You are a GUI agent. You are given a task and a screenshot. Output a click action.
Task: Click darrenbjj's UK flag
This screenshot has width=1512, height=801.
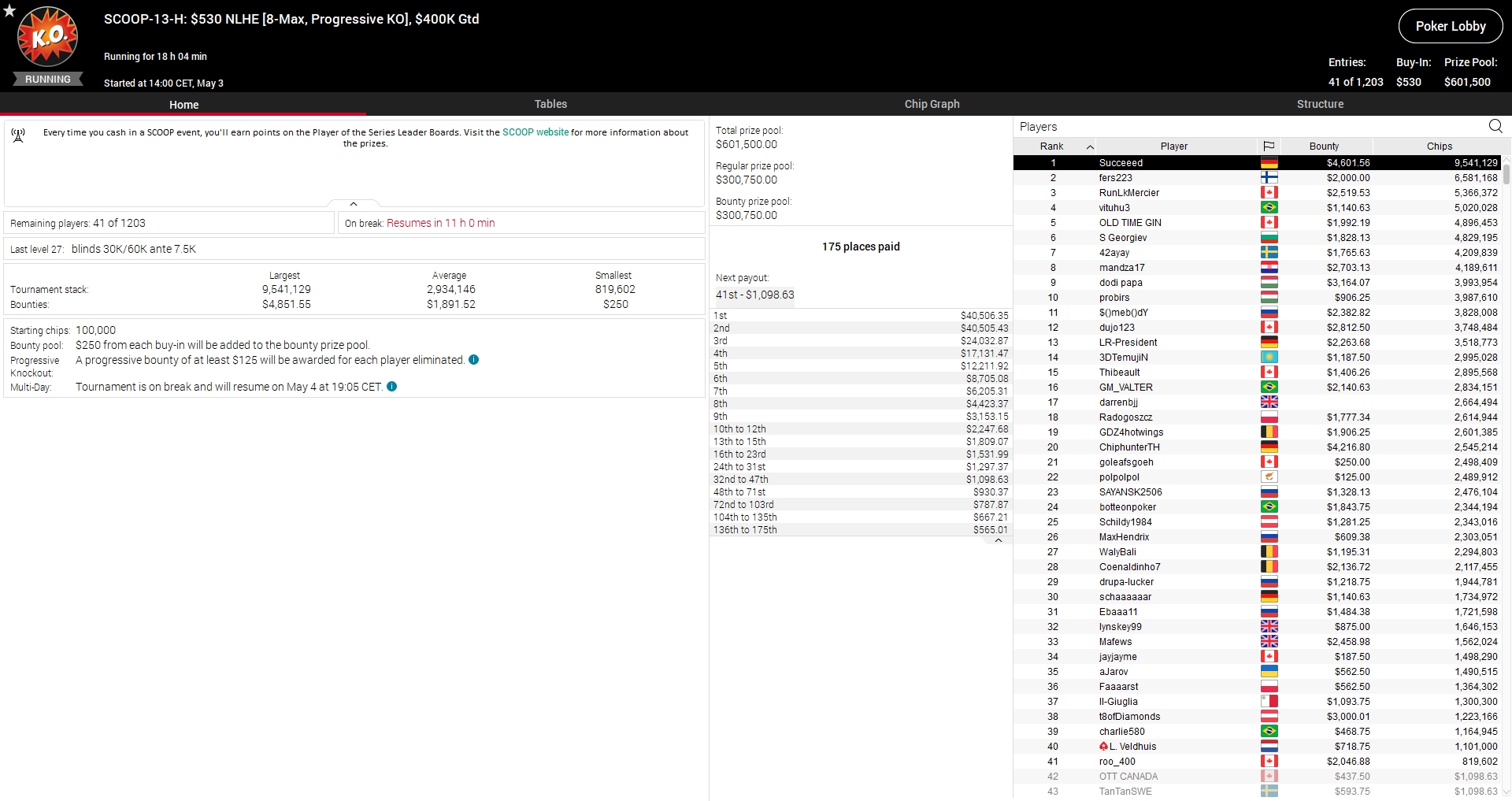[x=1269, y=402]
